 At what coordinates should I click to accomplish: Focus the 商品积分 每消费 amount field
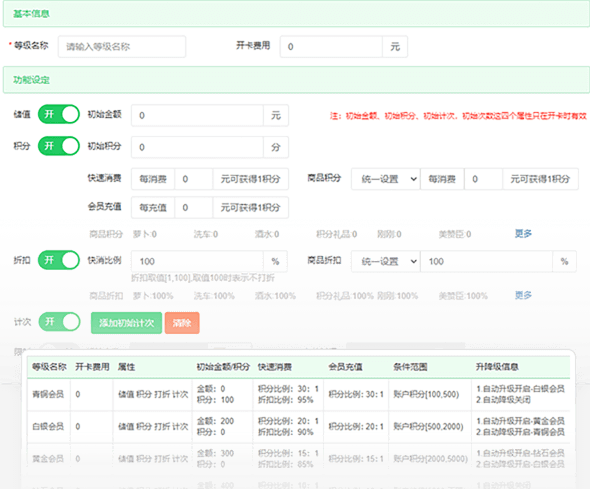pos(484,179)
